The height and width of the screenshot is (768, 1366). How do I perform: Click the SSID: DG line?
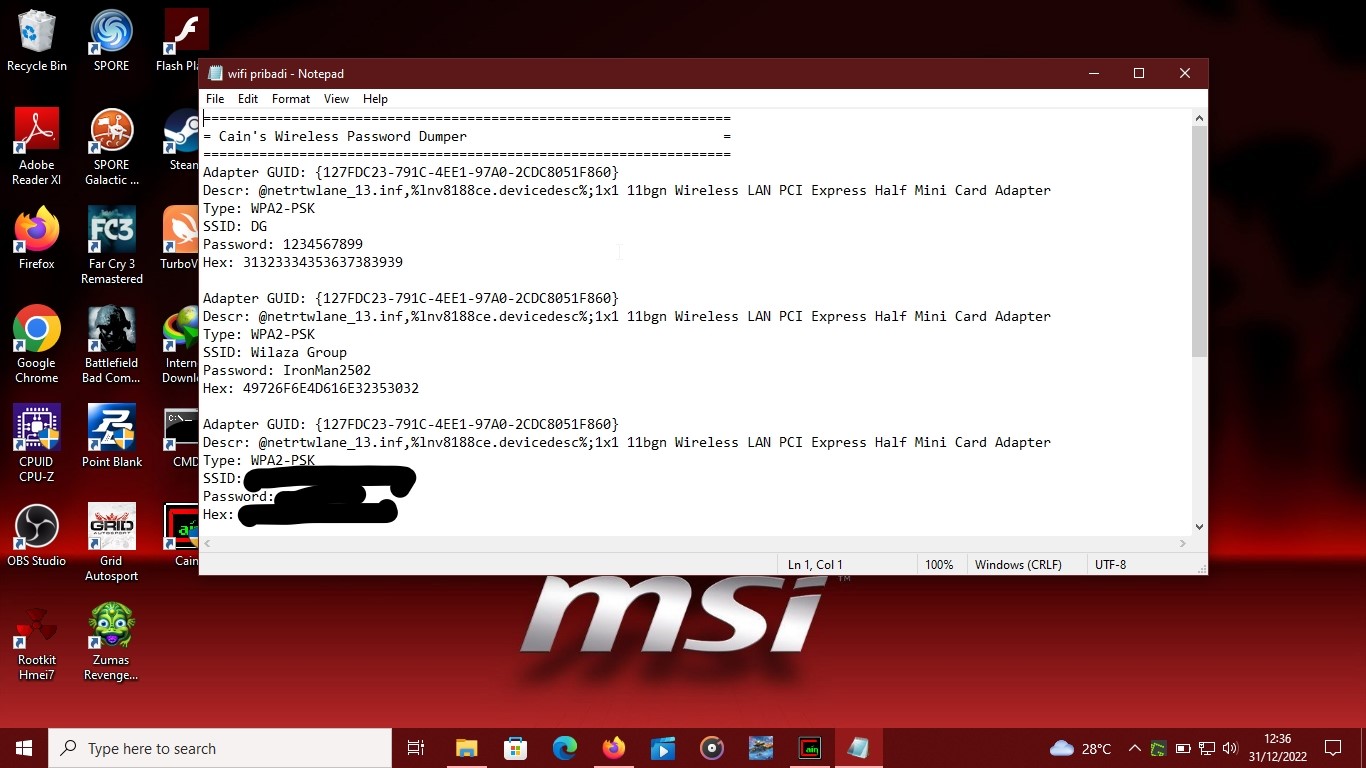tap(235, 226)
